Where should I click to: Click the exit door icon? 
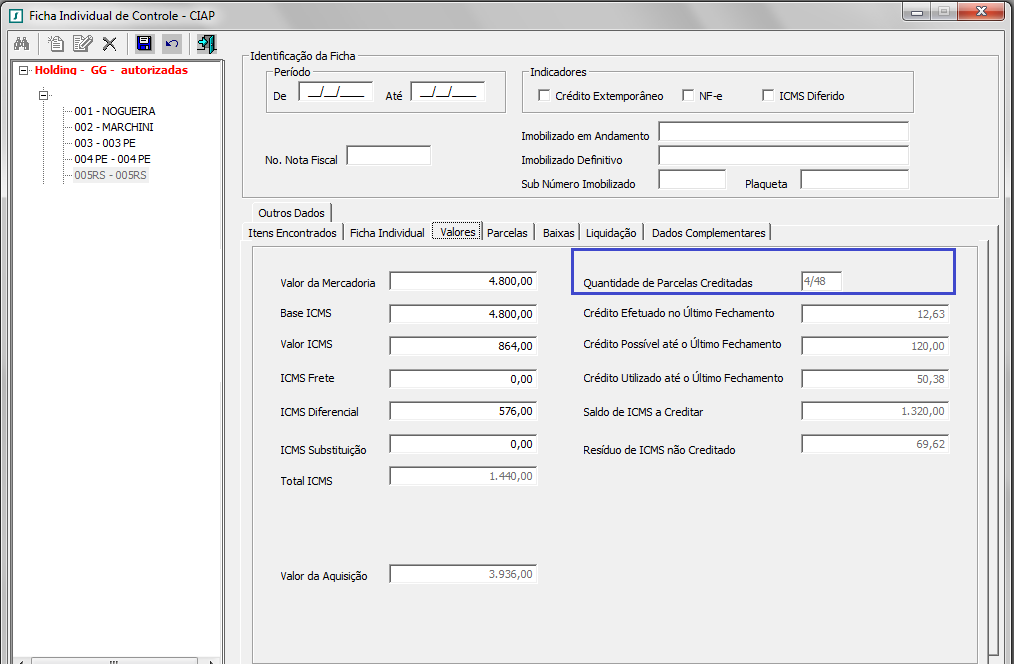[207, 44]
